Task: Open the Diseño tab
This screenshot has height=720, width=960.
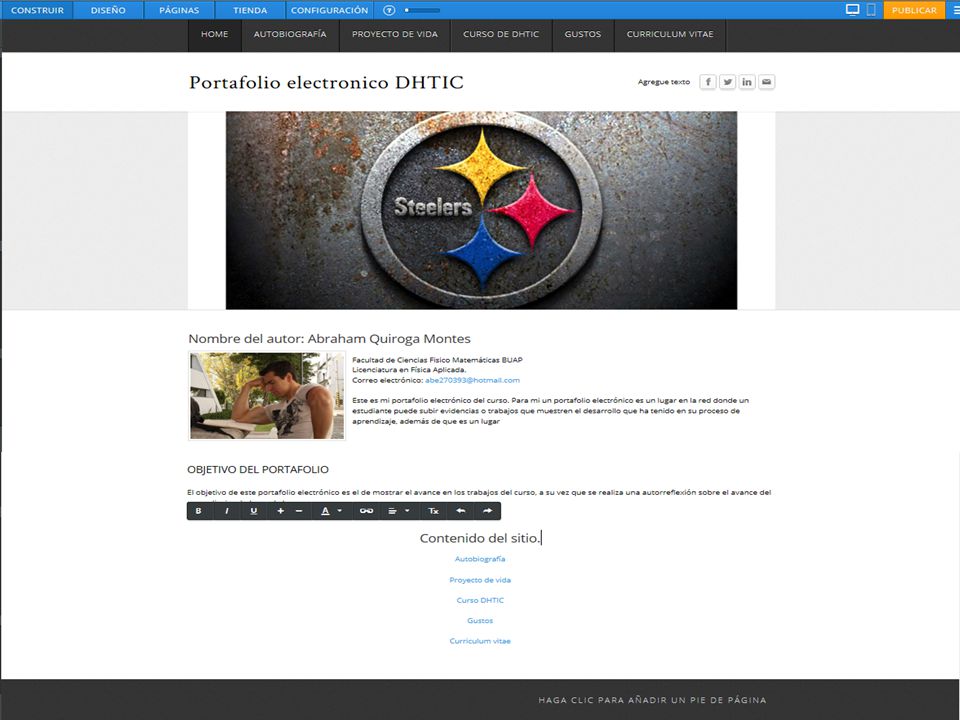Action: (108, 10)
